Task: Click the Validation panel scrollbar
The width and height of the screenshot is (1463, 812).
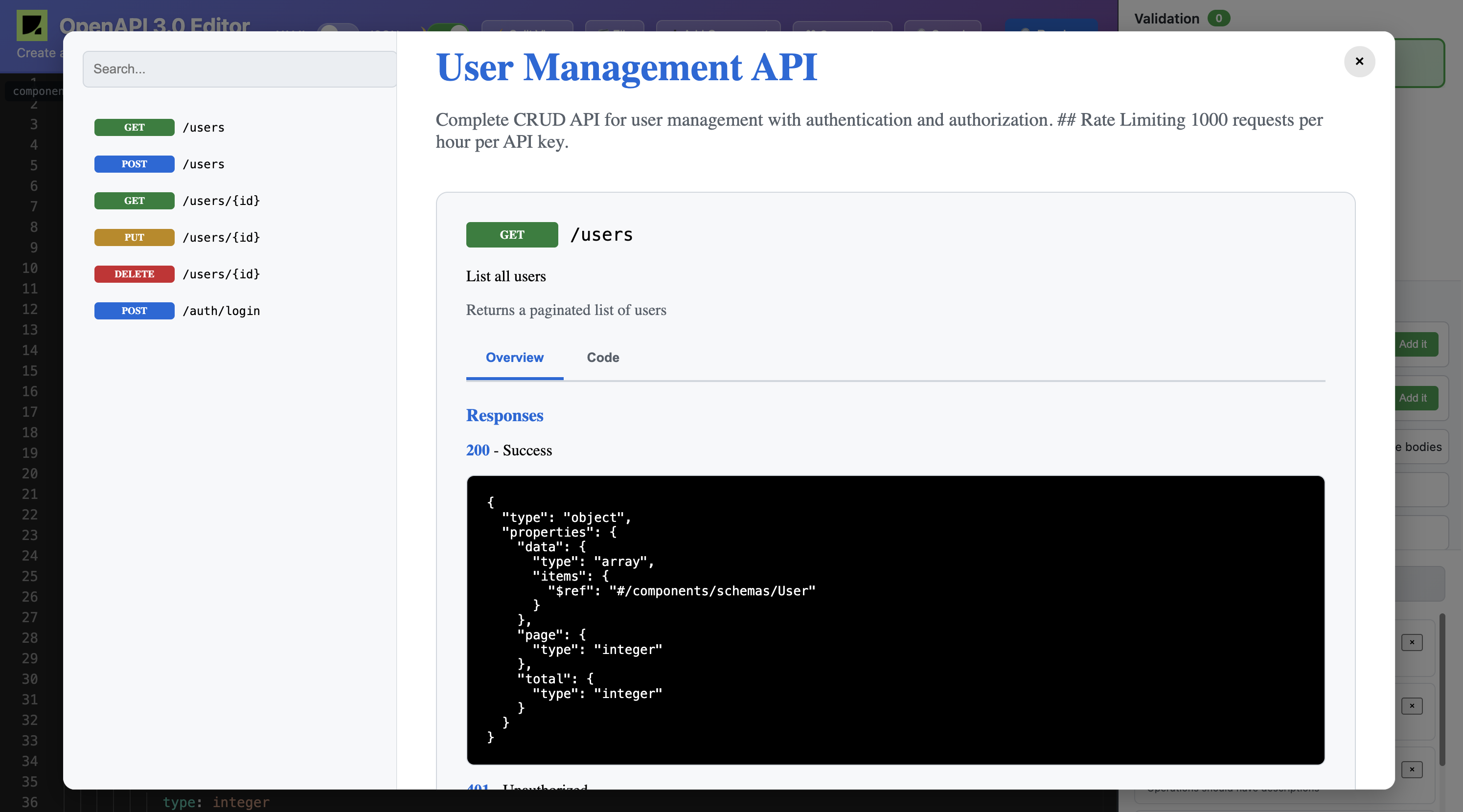Action: point(1442,689)
